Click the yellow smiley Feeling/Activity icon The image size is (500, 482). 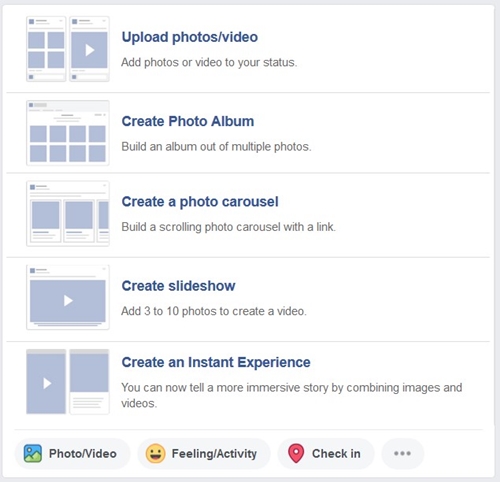click(x=156, y=453)
